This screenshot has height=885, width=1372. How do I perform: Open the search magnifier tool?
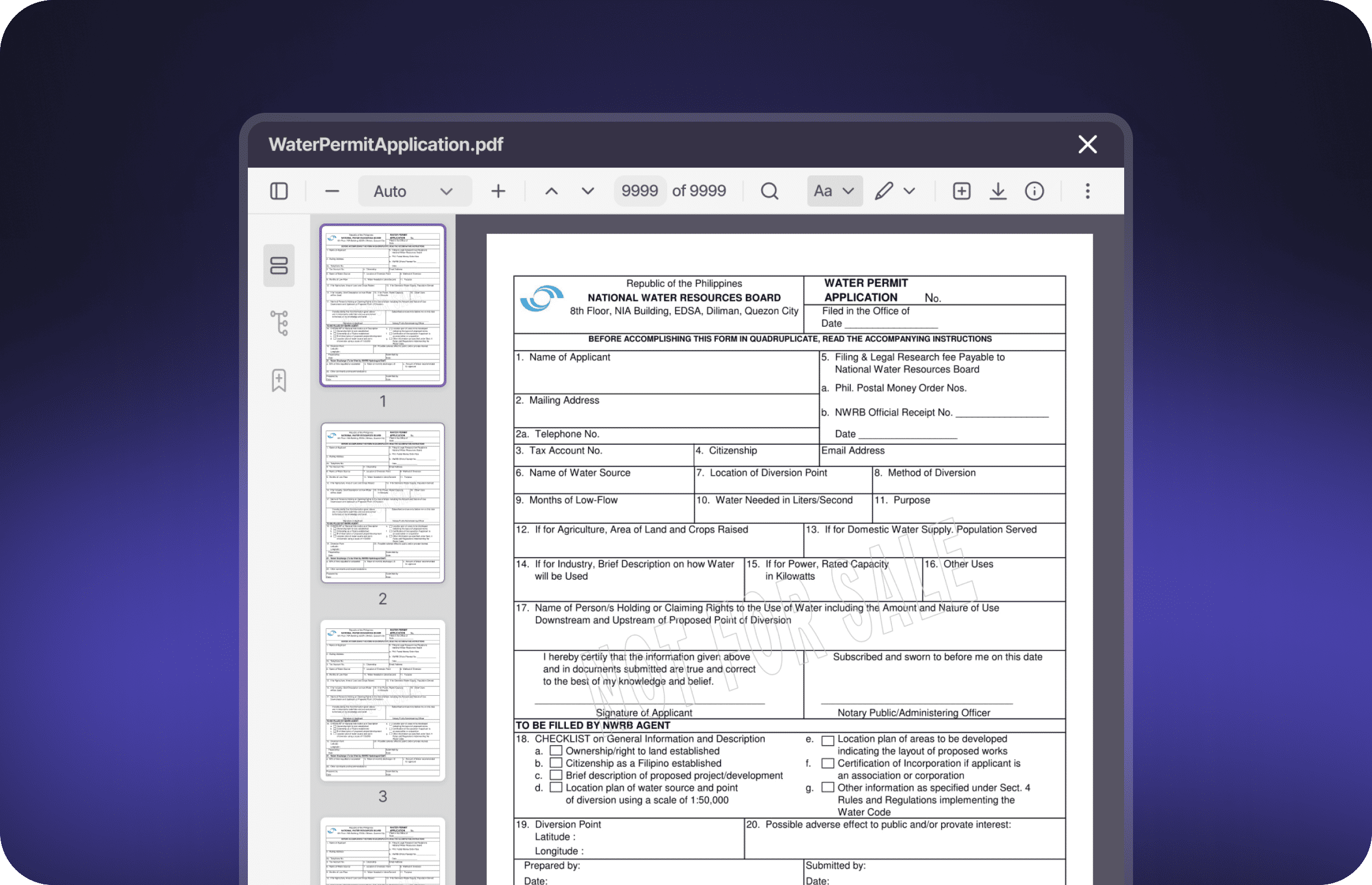(x=770, y=191)
